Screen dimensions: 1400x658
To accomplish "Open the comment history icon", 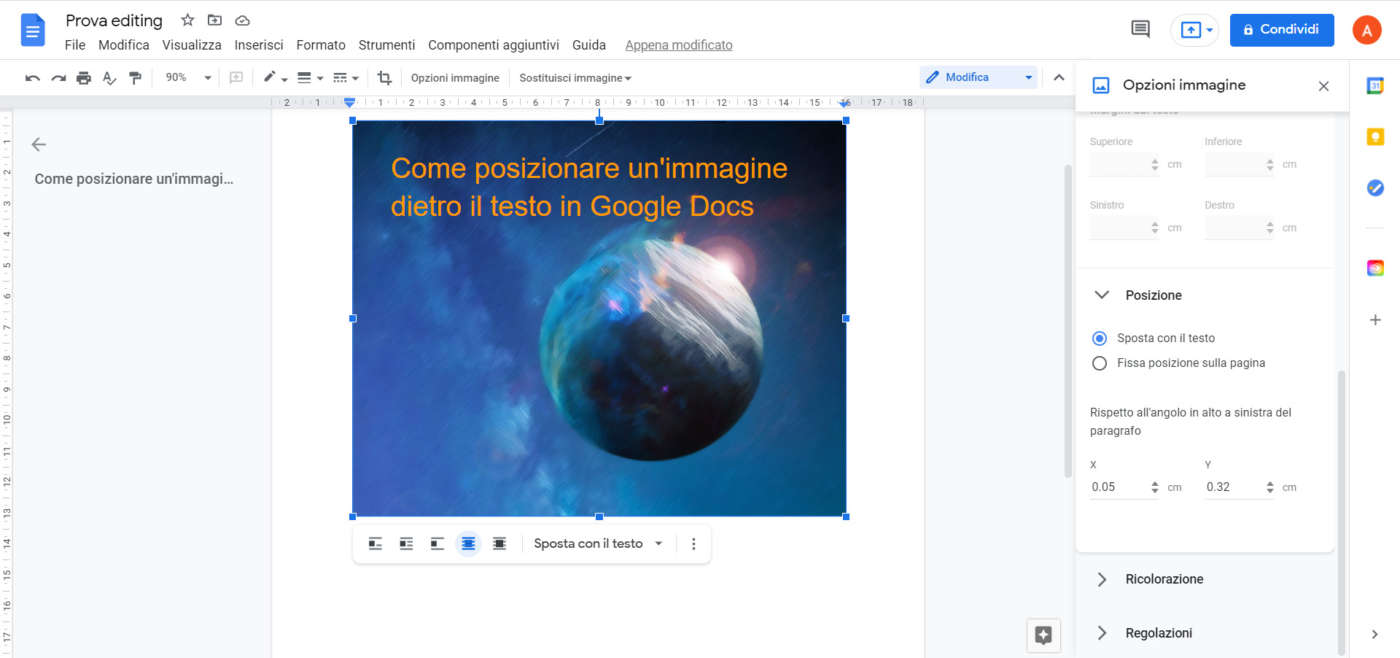I will [x=1140, y=30].
